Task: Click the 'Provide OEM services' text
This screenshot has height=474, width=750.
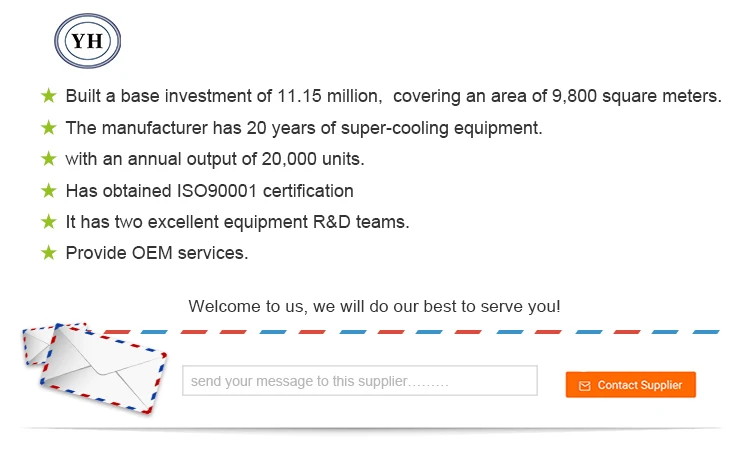Action: [156, 253]
